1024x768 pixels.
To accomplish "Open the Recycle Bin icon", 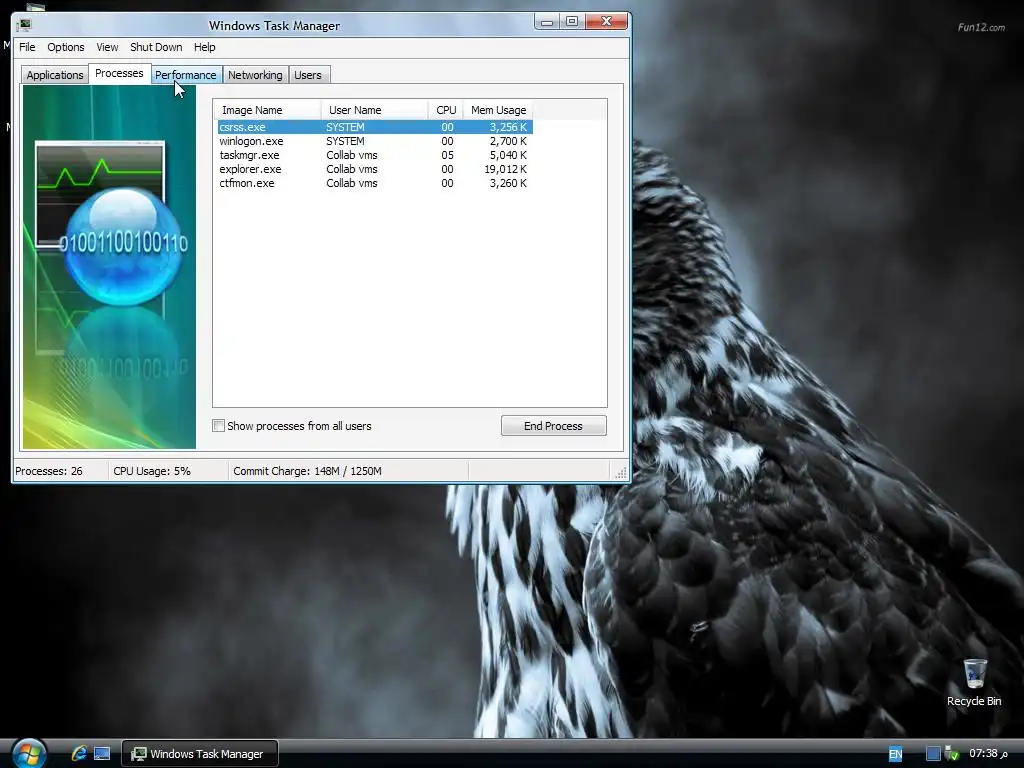I will 974,682.
